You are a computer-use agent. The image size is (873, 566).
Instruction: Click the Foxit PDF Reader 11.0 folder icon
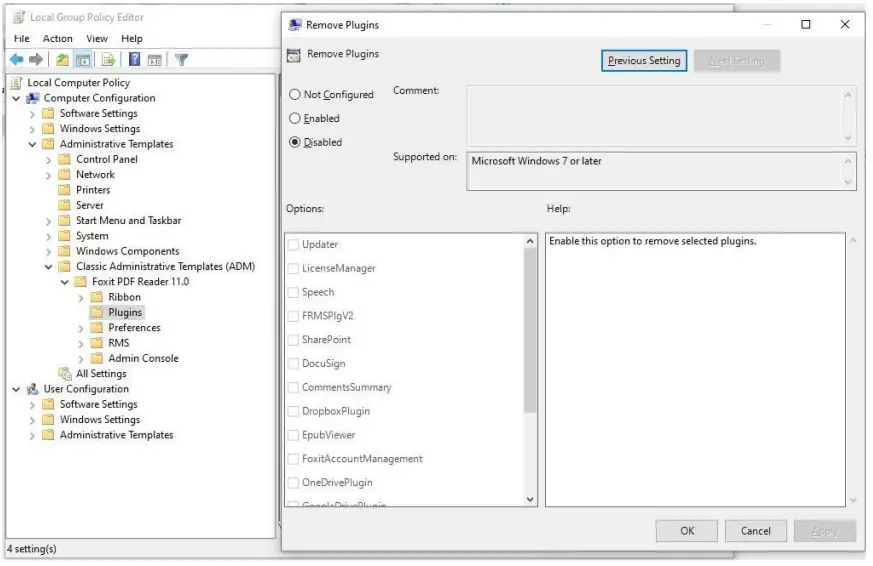pyautogui.click(x=81, y=282)
